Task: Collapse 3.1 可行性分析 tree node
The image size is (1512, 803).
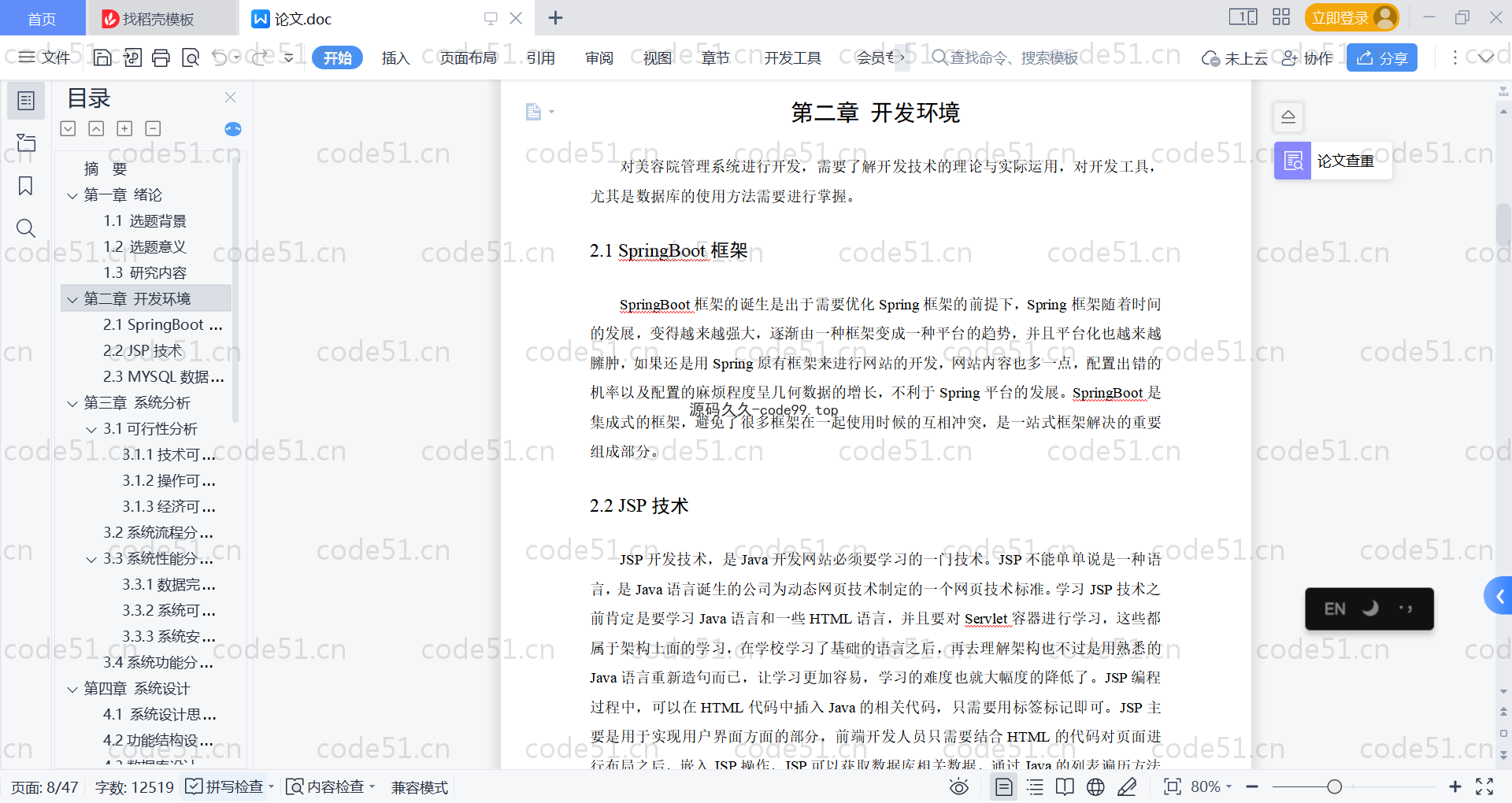Action: 91,429
